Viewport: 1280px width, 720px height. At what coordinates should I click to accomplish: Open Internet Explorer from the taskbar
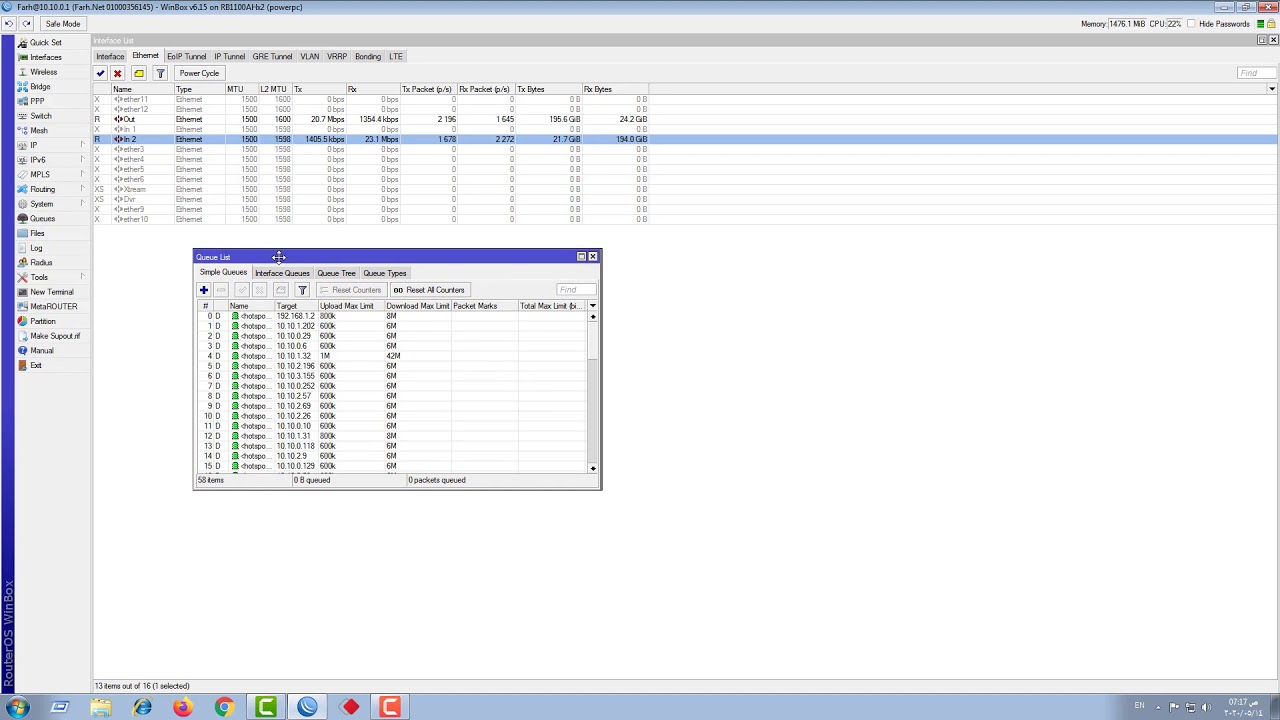(x=142, y=708)
